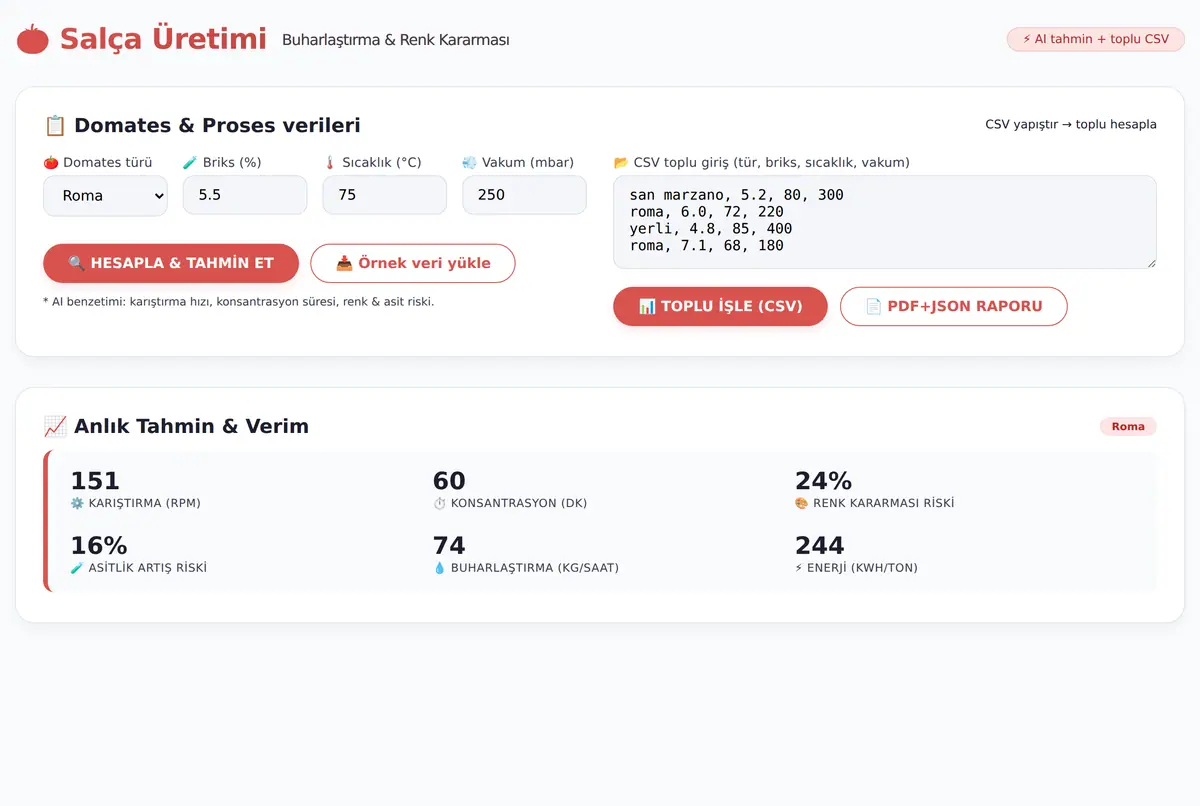
Task: Focus the Sıcaklık (°C) field
Action: point(384,195)
